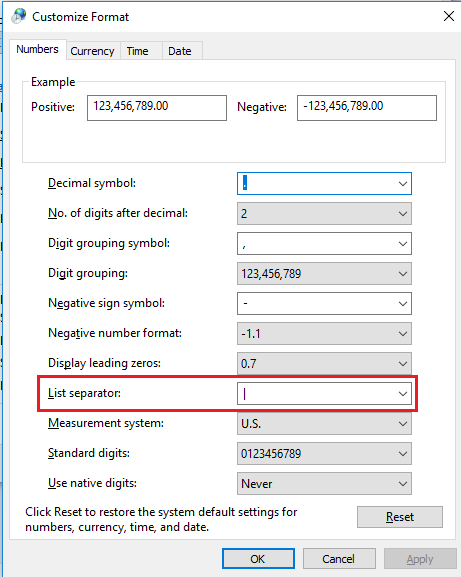Screen dimensions: 461x577
Task: Confirm changes with the OK button
Action: tap(258, 559)
